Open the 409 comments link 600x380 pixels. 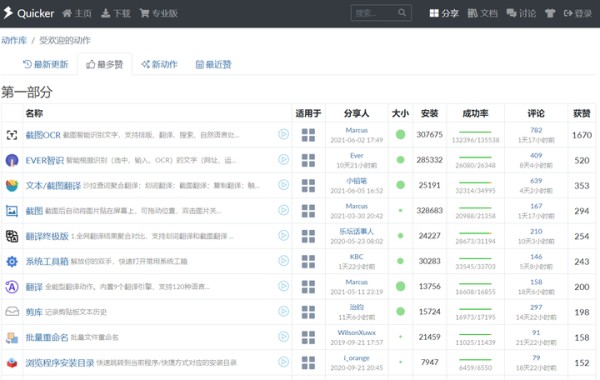[x=536, y=155]
